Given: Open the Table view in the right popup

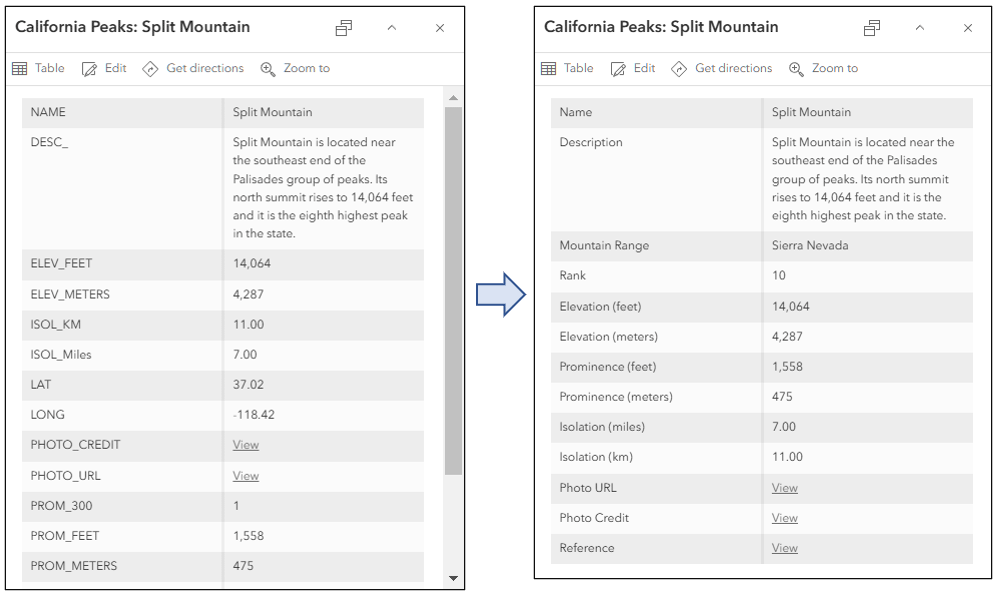Looking at the screenshot, I should pyautogui.click(x=567, y=68).
